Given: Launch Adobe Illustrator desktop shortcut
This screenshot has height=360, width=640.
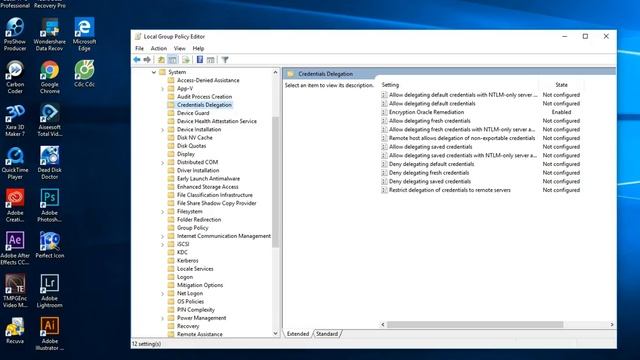Looking at the screenshot, I should click(49, 334).
